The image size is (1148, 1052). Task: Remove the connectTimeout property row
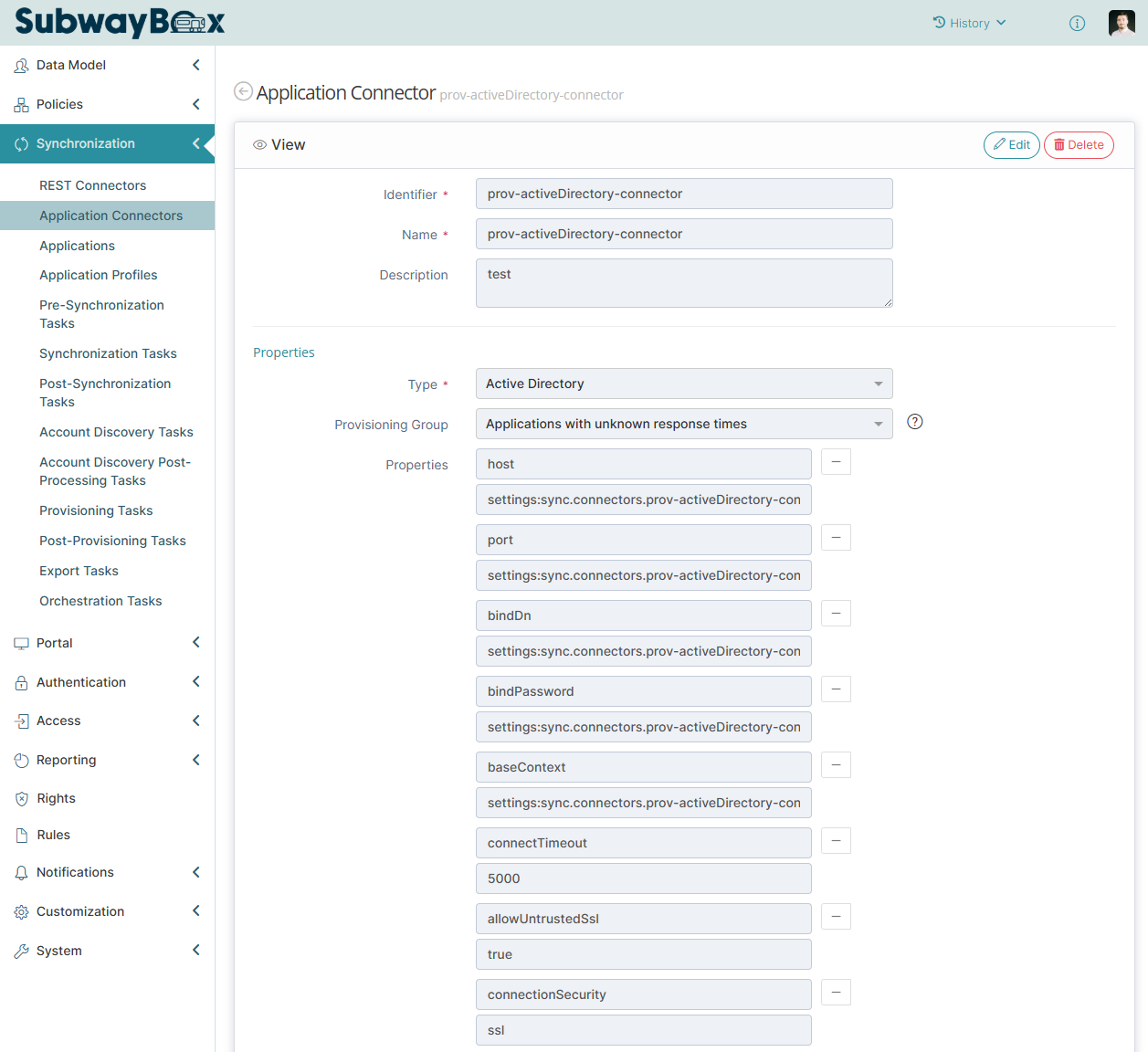point(836,841)
